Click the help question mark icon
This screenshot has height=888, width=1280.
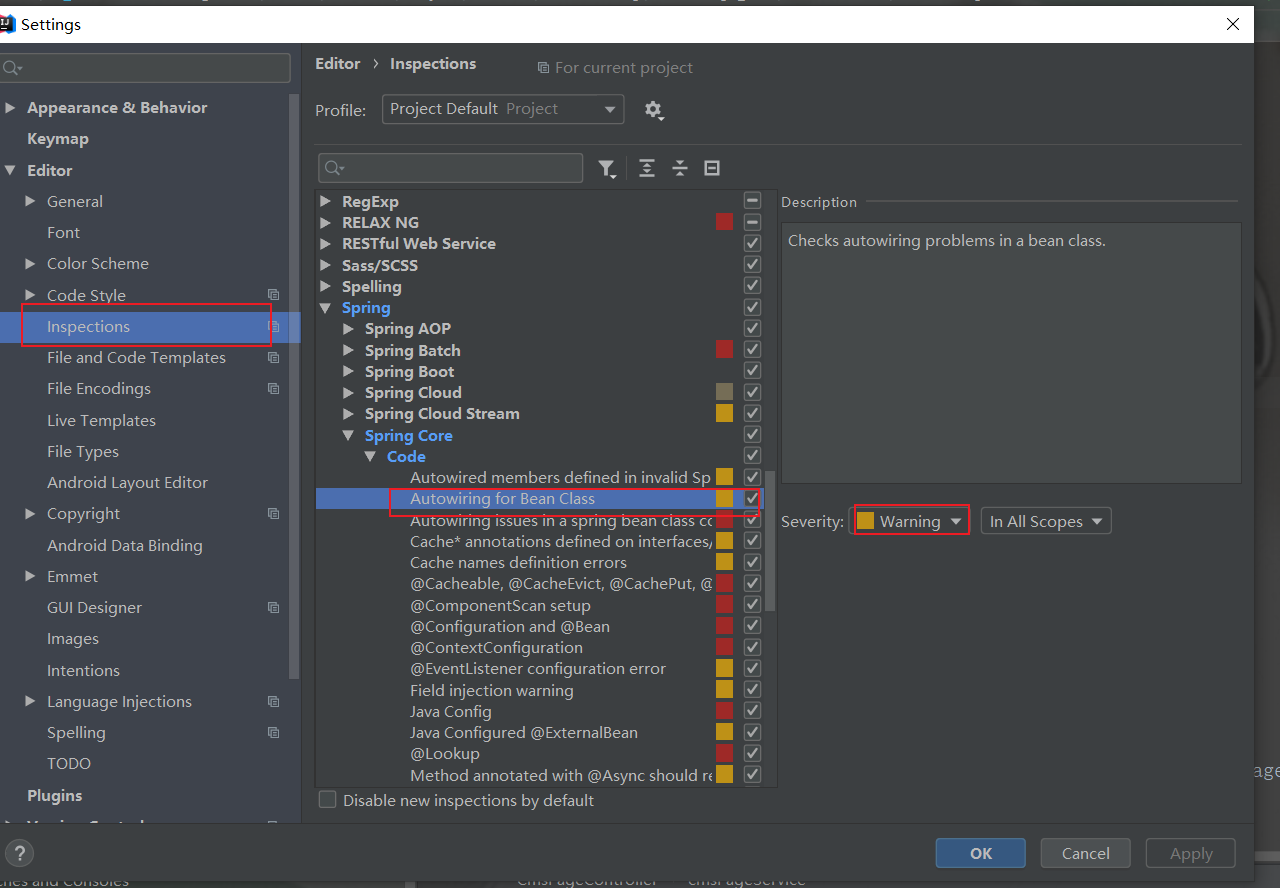coord(19,853)
